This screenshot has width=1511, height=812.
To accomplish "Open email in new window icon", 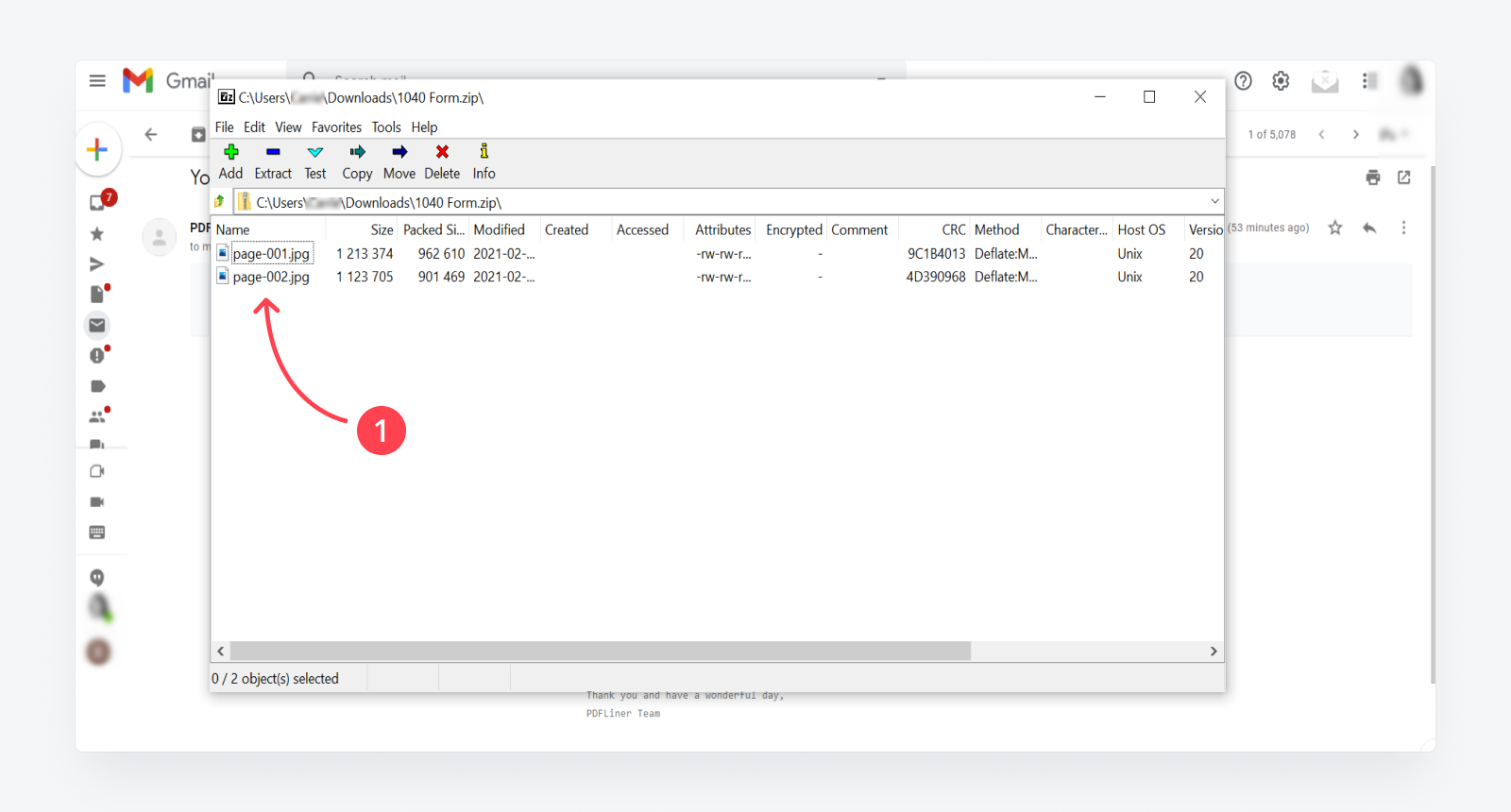I will [1404, 178].
